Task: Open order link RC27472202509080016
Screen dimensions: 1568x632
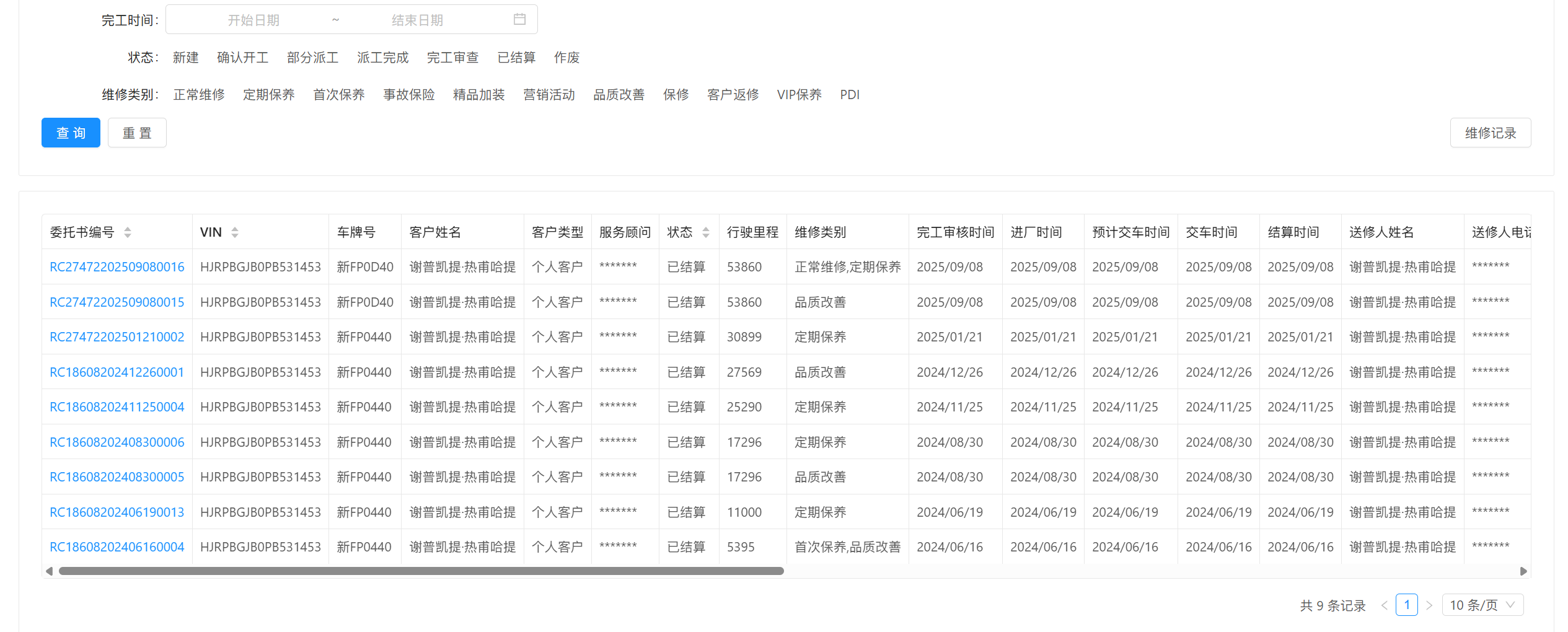Action: coord(117,267)
